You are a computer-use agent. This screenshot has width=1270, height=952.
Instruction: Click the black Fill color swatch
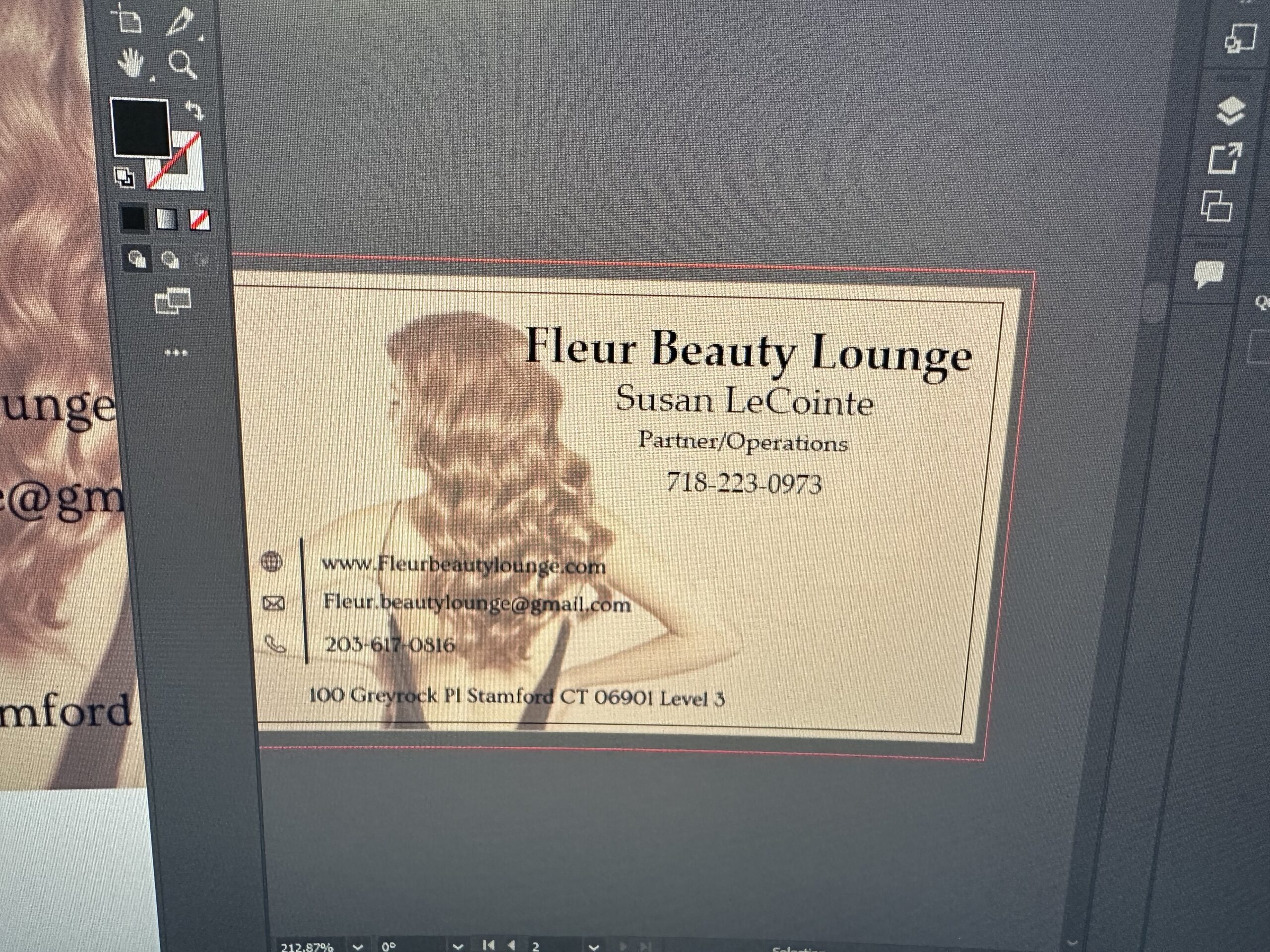[139, 127]
